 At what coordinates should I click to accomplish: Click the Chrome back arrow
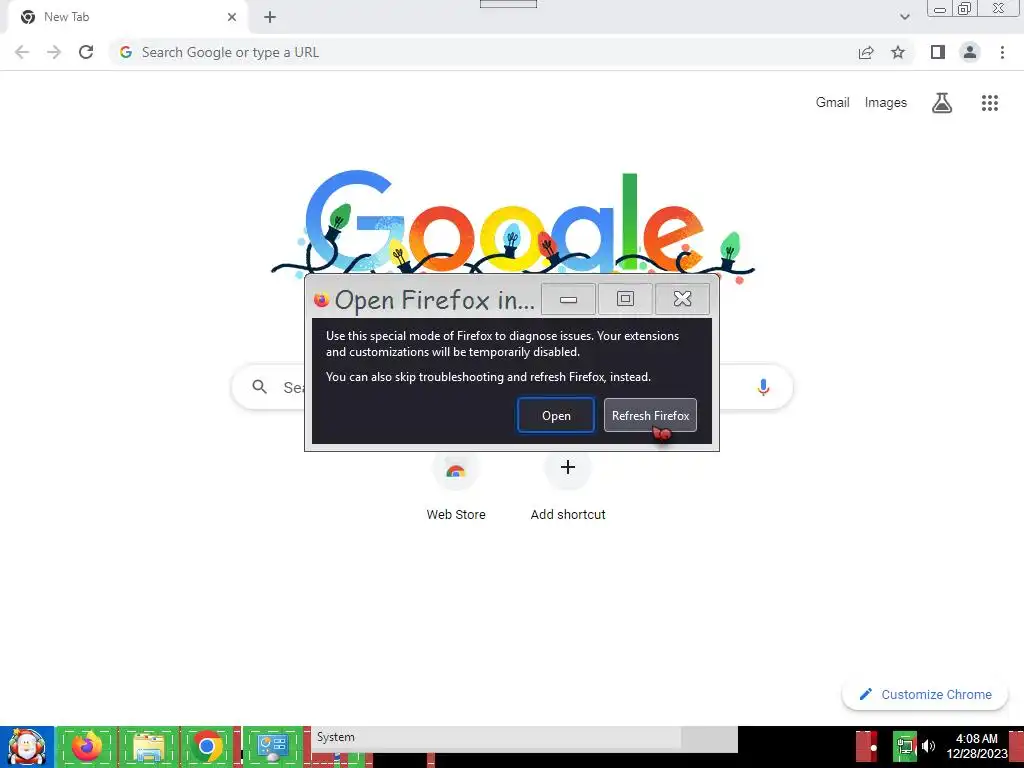[x=22, y=52]
